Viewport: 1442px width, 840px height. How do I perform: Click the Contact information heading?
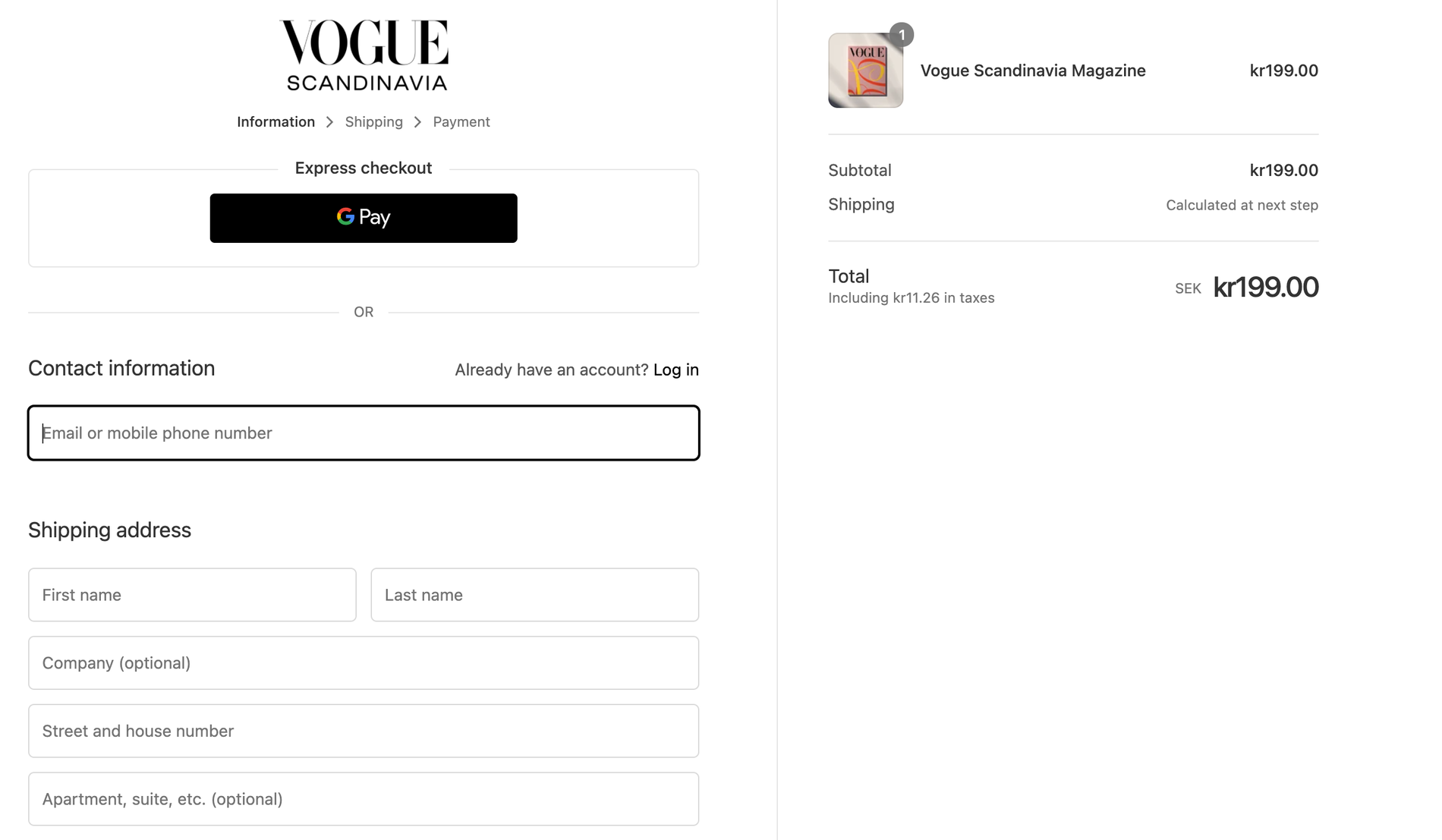click(x=121, y=368)
